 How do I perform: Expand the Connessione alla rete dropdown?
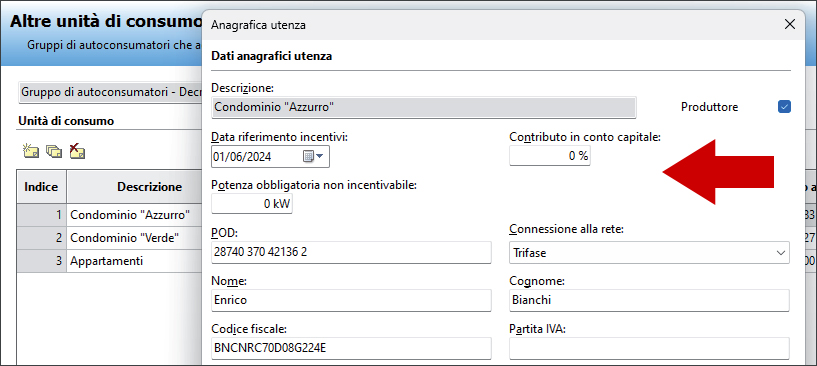(649, 252)
